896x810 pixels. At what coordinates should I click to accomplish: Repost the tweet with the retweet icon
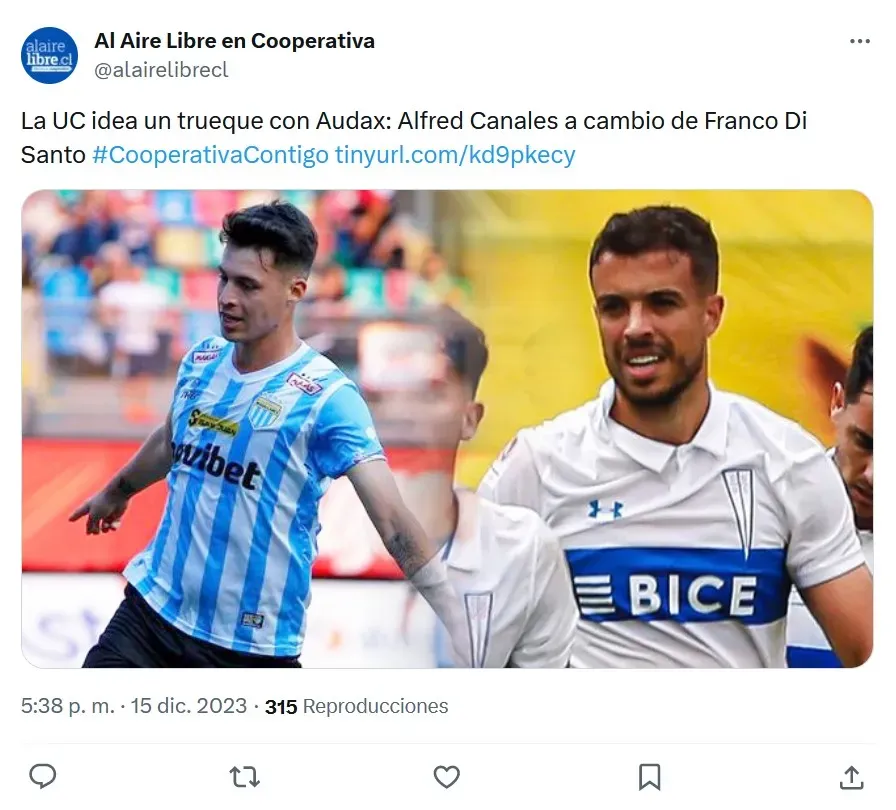coord(245,777)
